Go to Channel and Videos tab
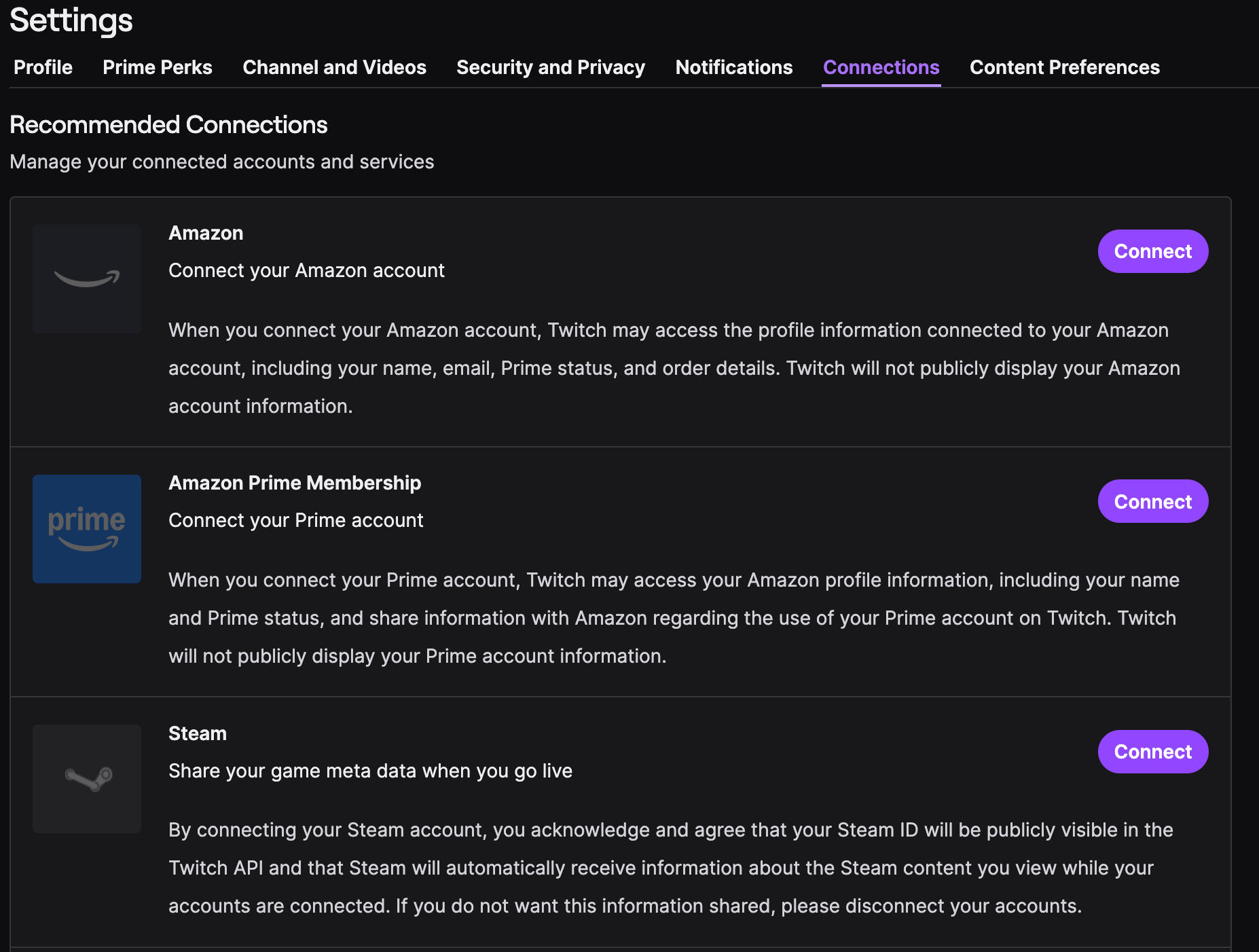This screenshot has width=1259, height=952. (334, 67)
